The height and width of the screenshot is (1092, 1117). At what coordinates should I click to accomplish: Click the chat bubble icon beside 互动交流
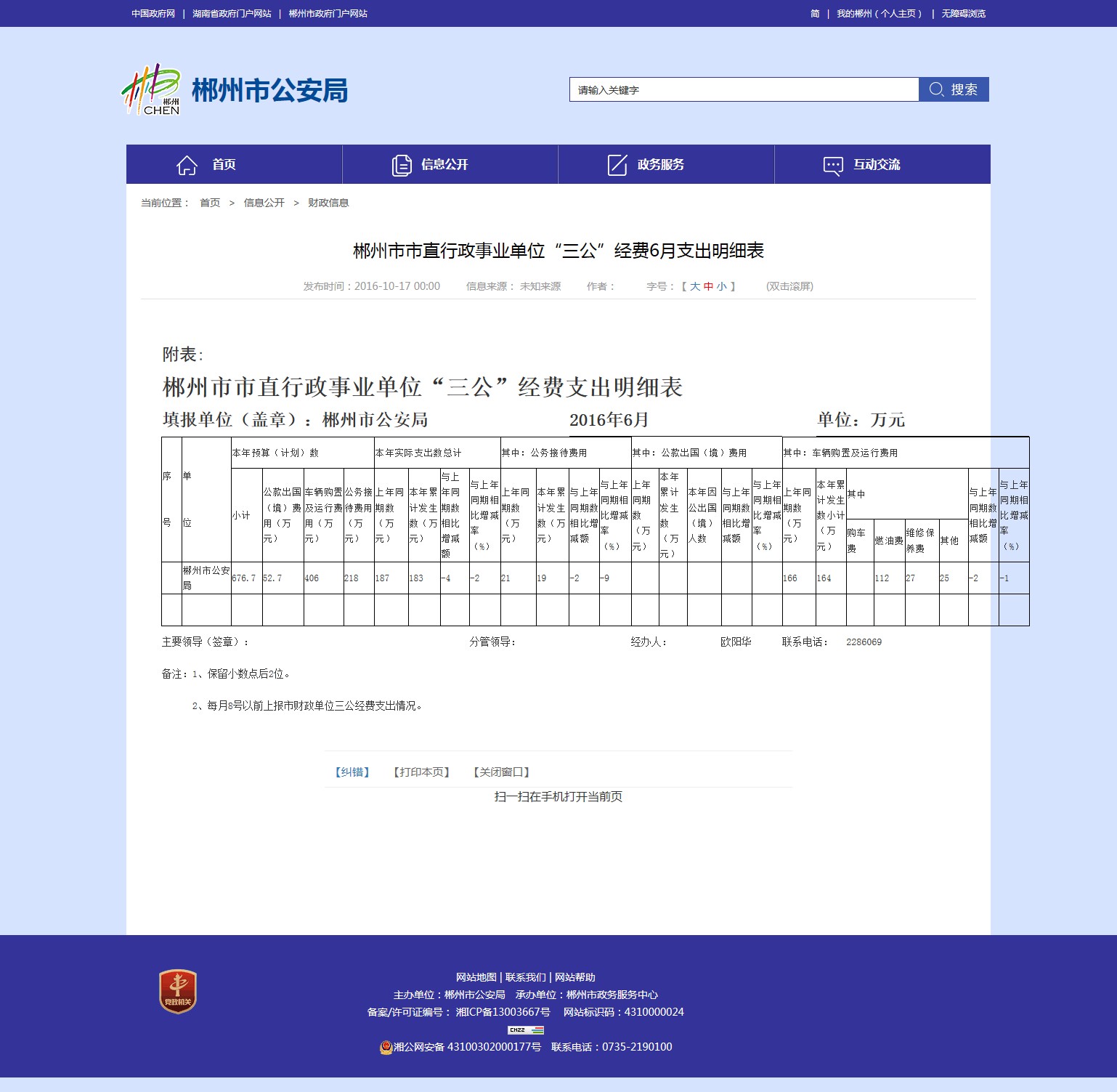[833, 166]
